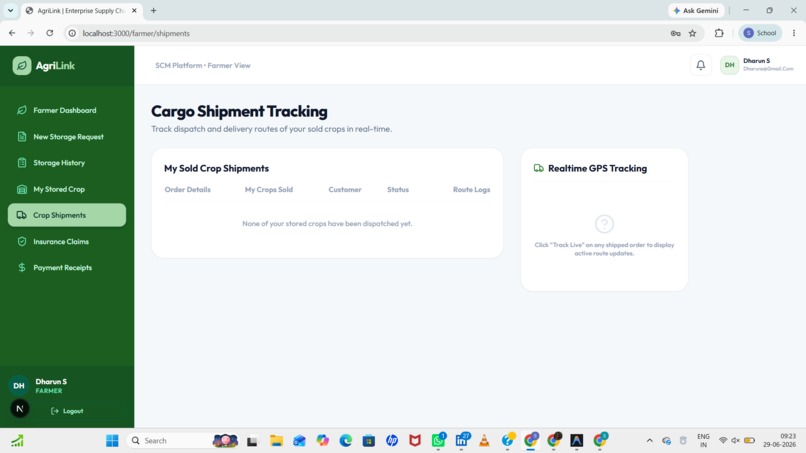Select the AgriLink browser tab
The height and width of the screenshot is (453, 806).
pyautogui.click(x=81, y=10)
